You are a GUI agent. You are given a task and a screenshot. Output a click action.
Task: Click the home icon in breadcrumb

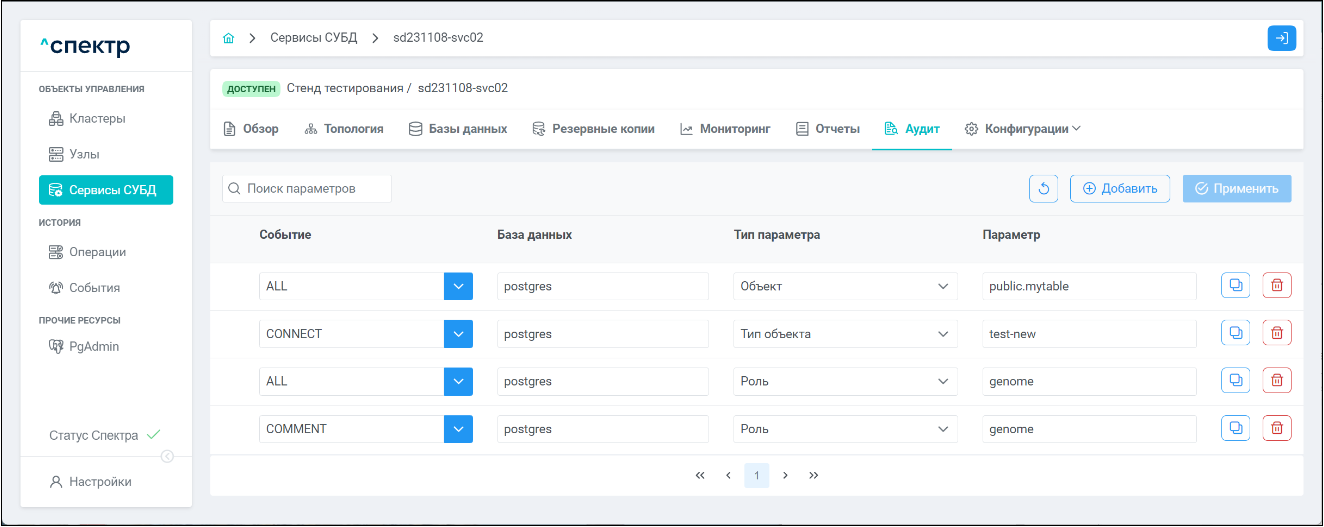pos(229,38)
